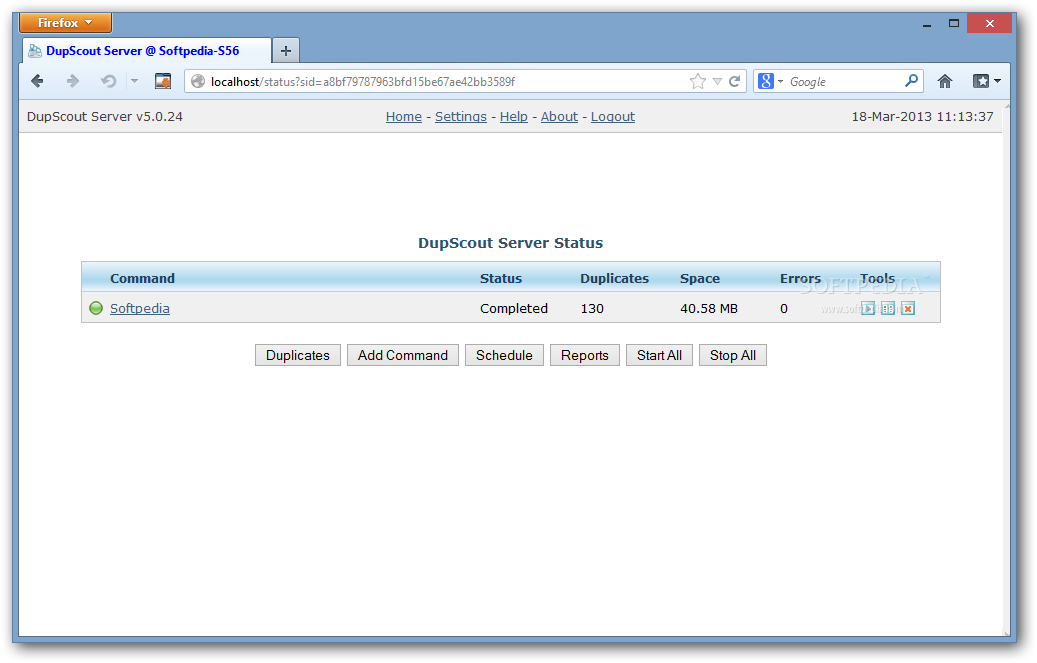This screenshot has width=1037, height=663.
Task: Click the Logout link
Action: coord(612,116)
